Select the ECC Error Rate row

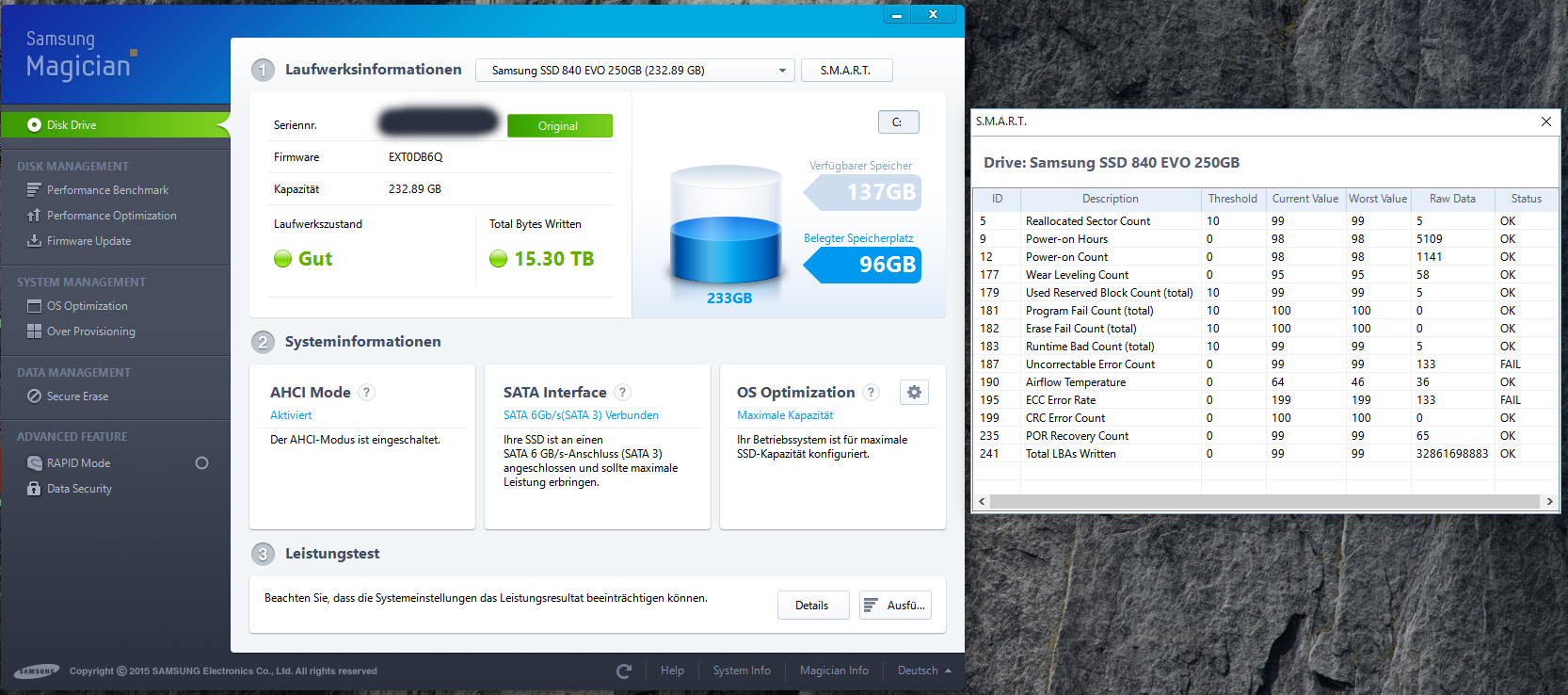tap(1266, 400)
